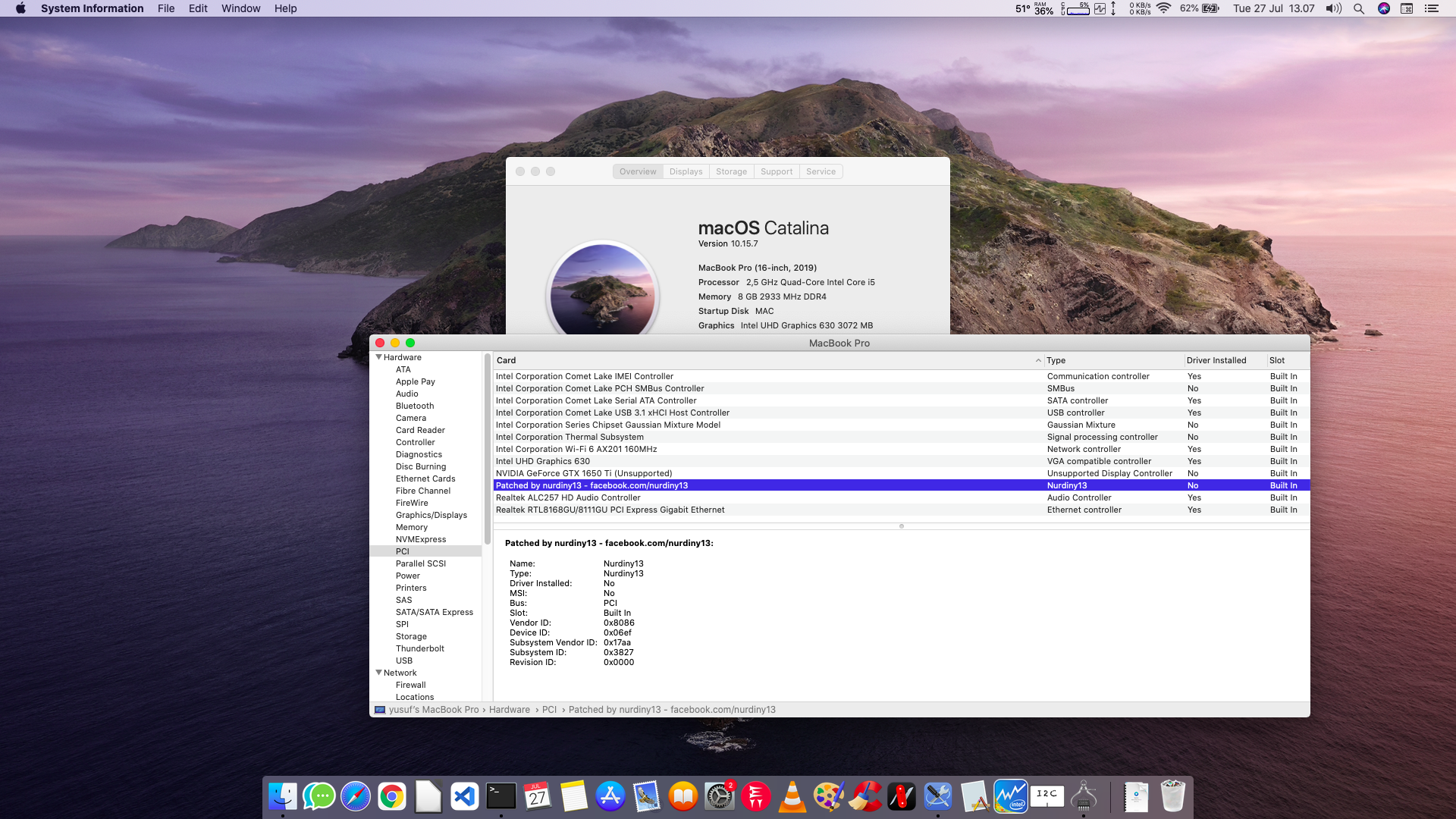Screen dimensions: 1456x819
Task: Launch Terminal from the dock
Action: (x=500, y=796)
